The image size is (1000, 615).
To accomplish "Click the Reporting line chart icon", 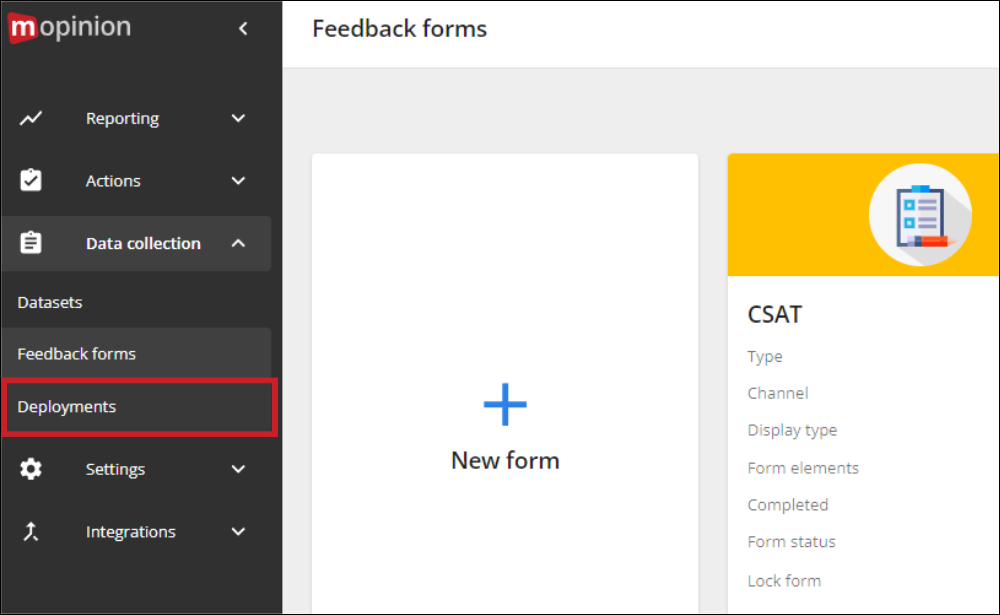I will 30,117.
